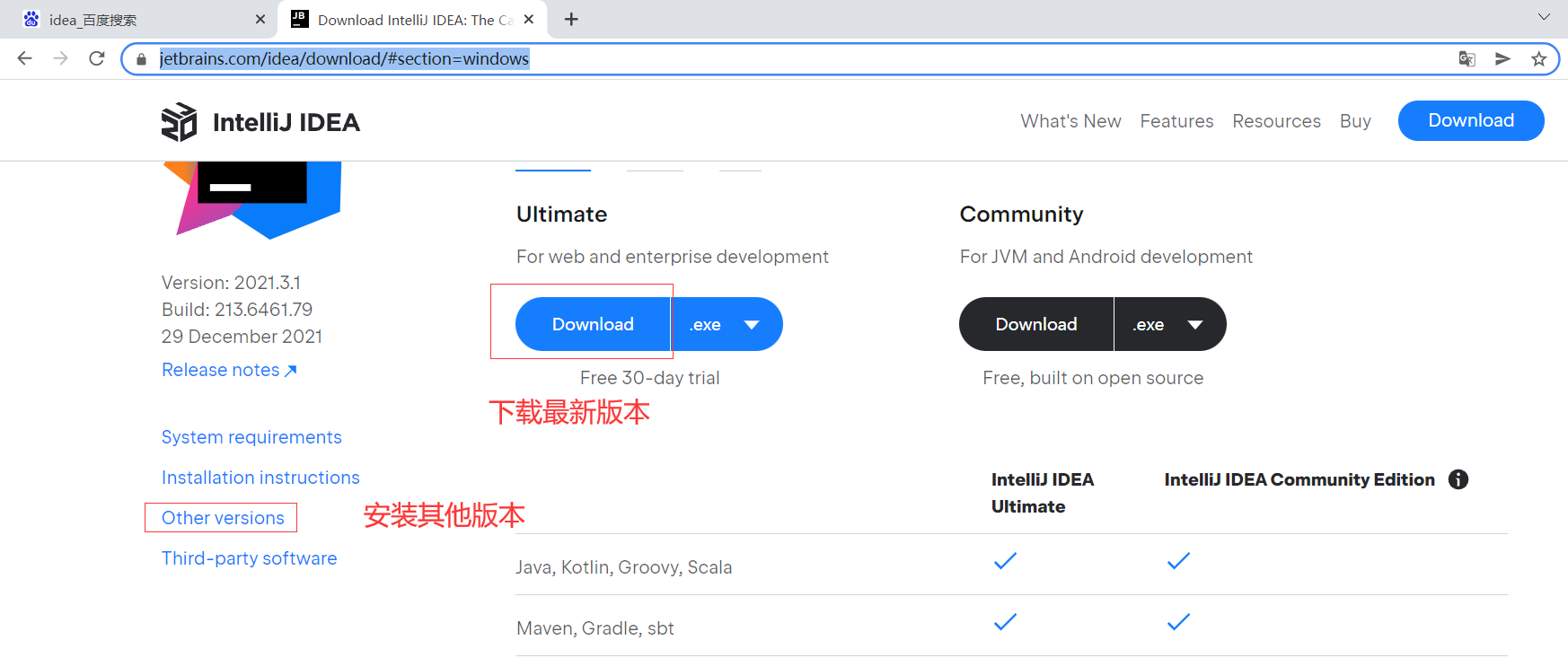The height and width of the screenshot is (658, 1568).
Task: Click Community checkmark in Java, Kotlin row
Action: [1178, 561]
